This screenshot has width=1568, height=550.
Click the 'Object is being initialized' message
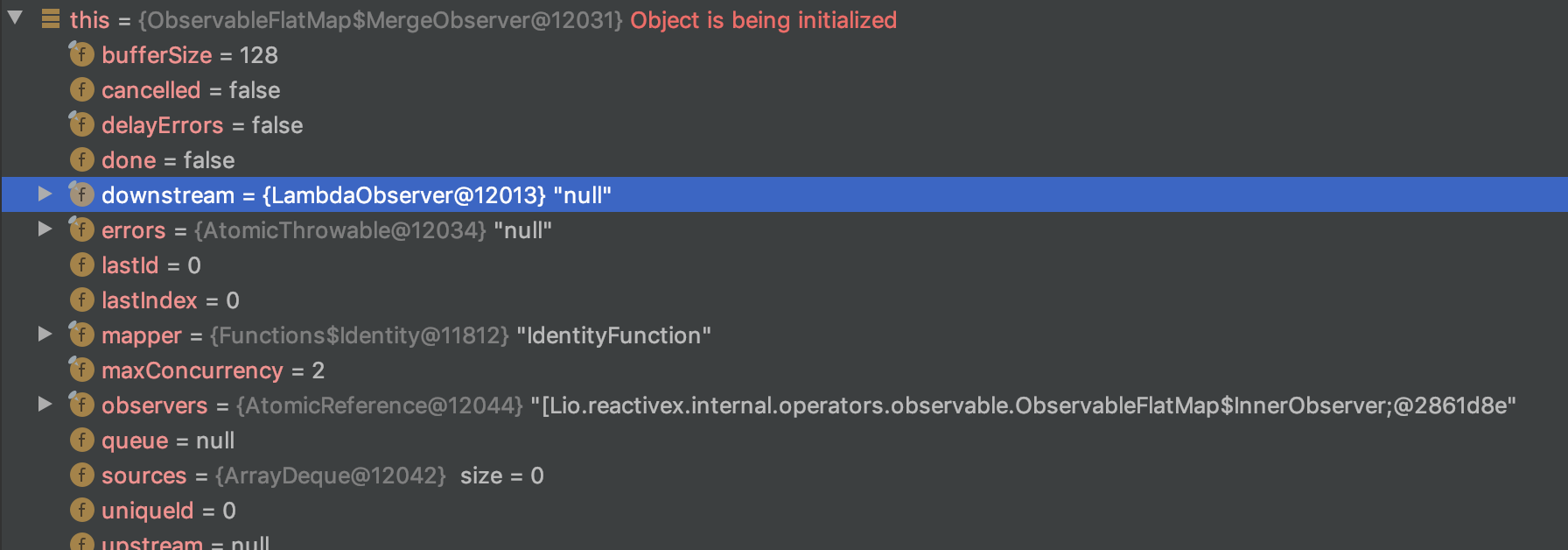[763, 20]
